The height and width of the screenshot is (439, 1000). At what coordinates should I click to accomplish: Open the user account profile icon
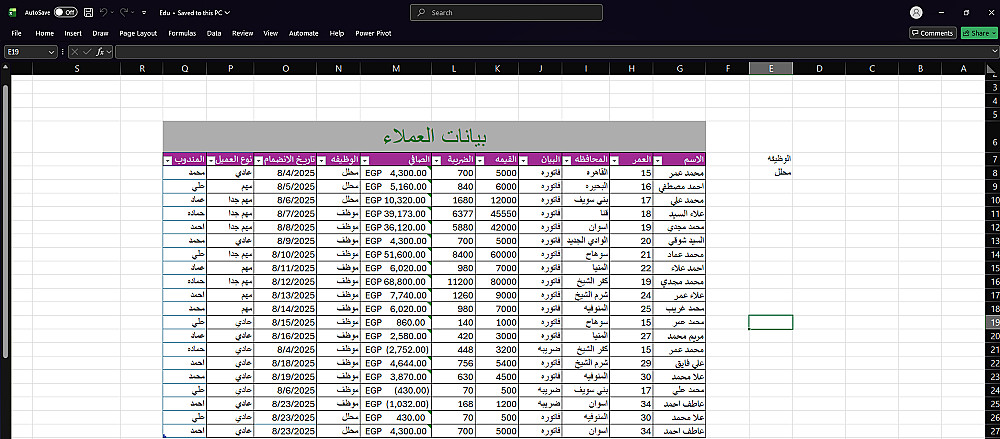coord(916,12)
